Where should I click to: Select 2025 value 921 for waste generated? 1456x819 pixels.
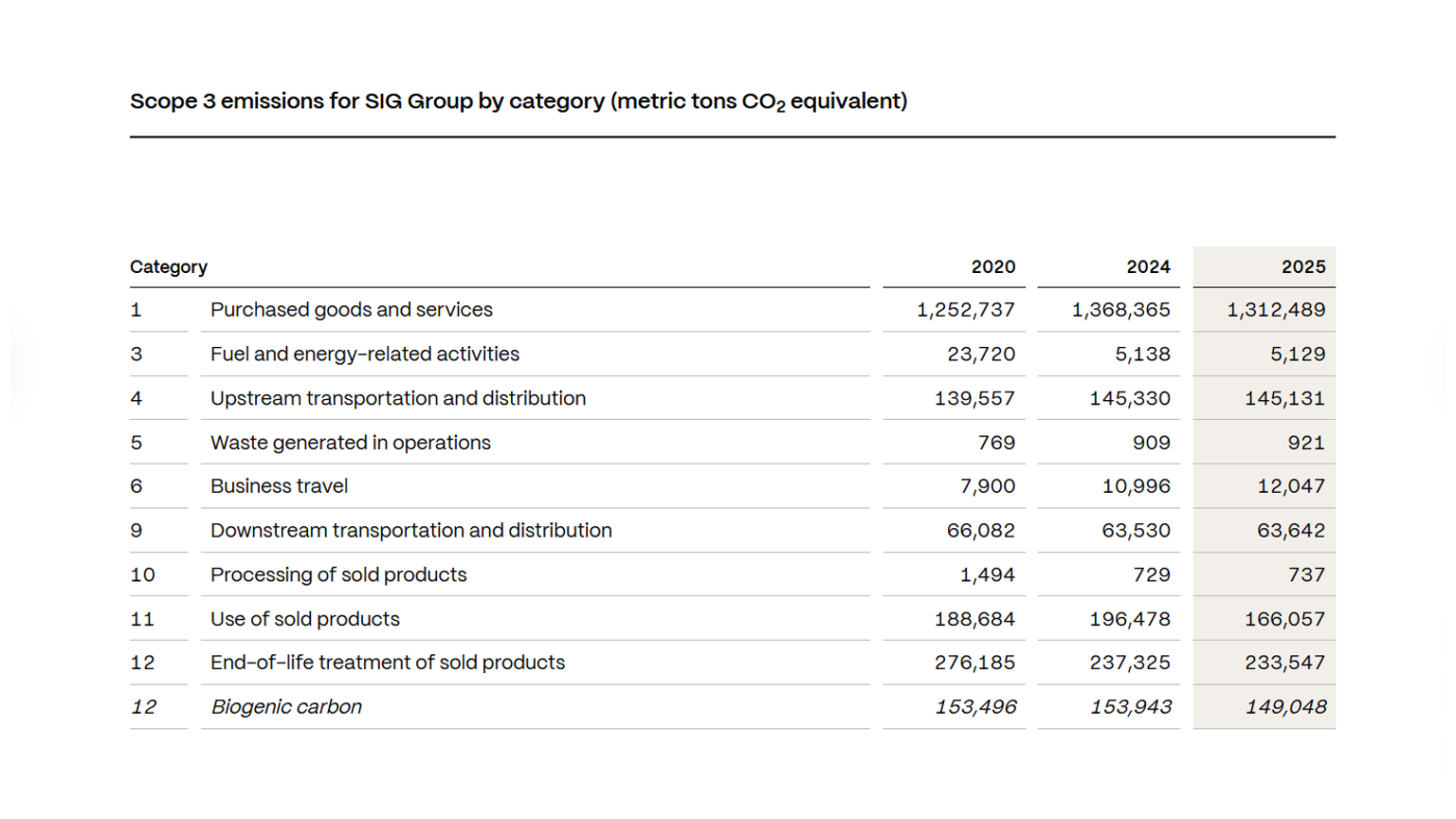pyautogui.click(x=1306, y=443)
